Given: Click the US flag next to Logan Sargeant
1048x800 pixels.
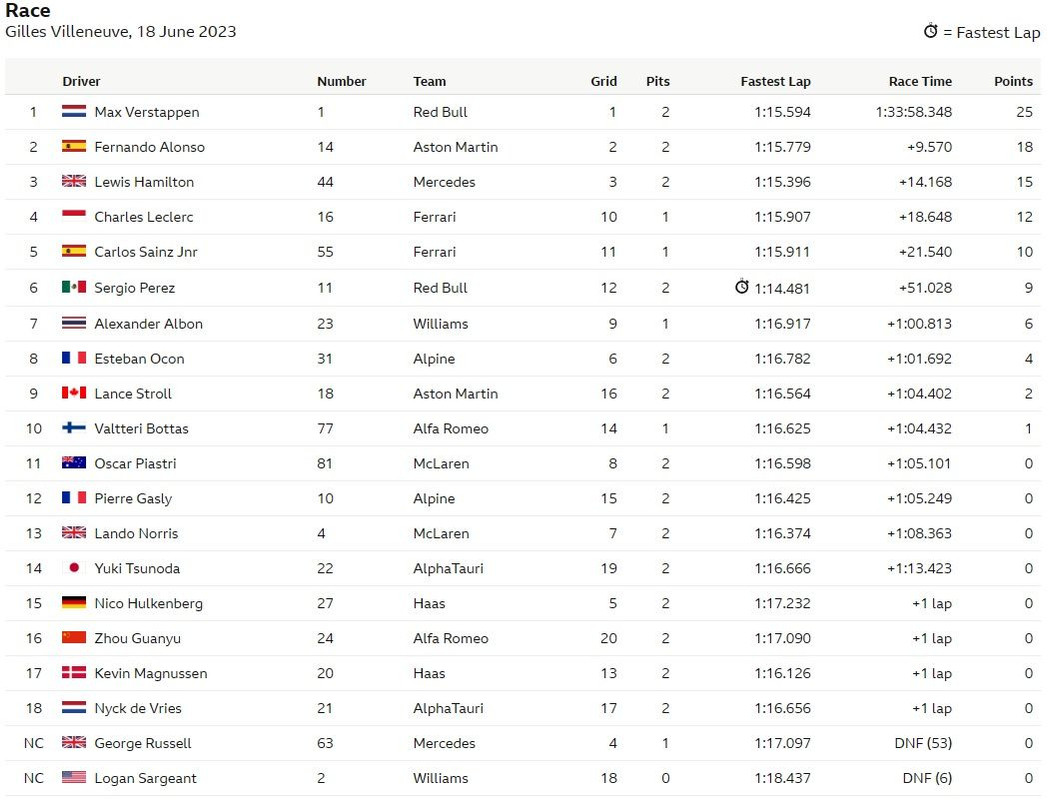Looking at the screenshot, I should click(74, 778).
